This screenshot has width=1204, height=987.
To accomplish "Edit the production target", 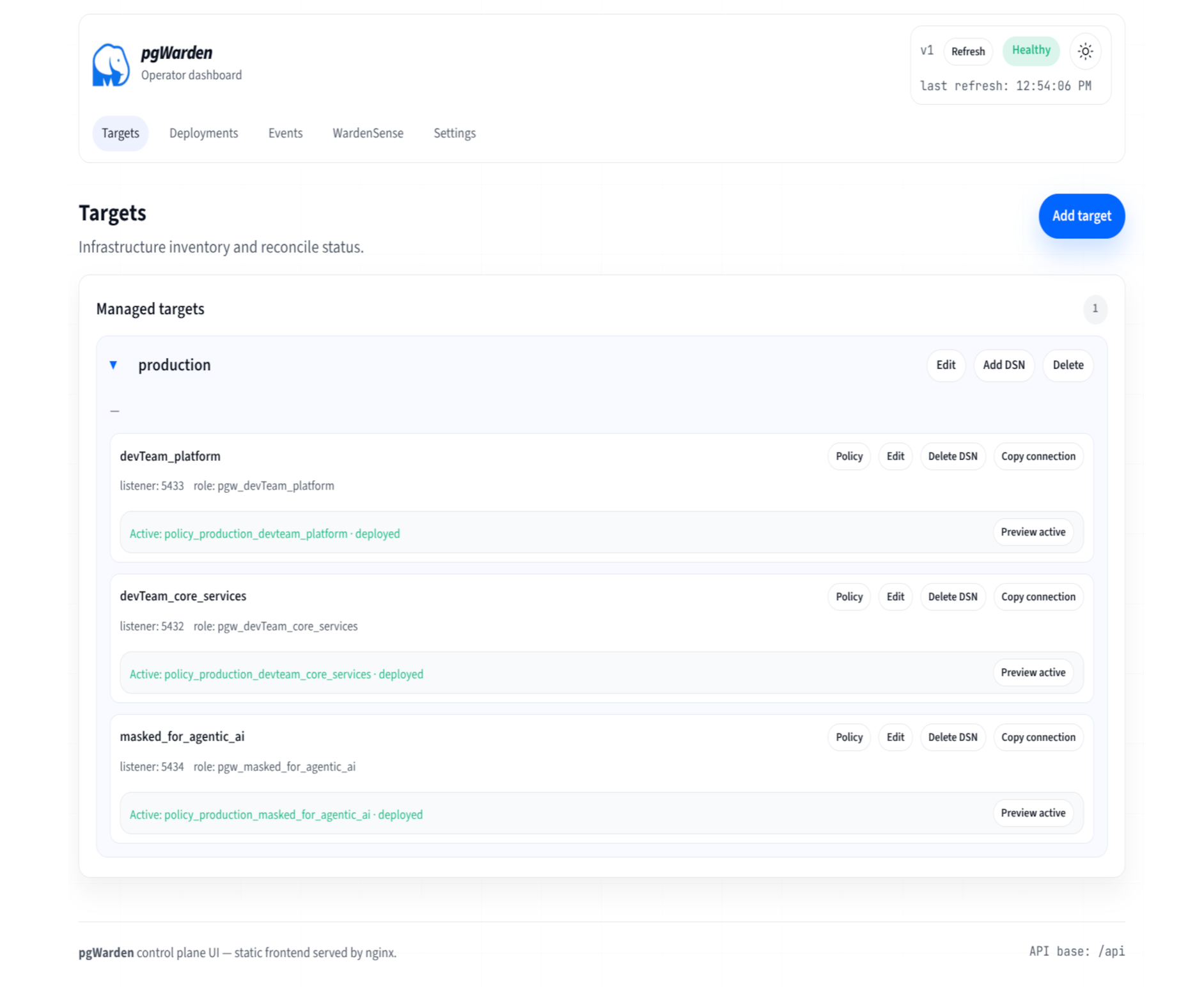I will pyautogui.click(x=946, y=365).
